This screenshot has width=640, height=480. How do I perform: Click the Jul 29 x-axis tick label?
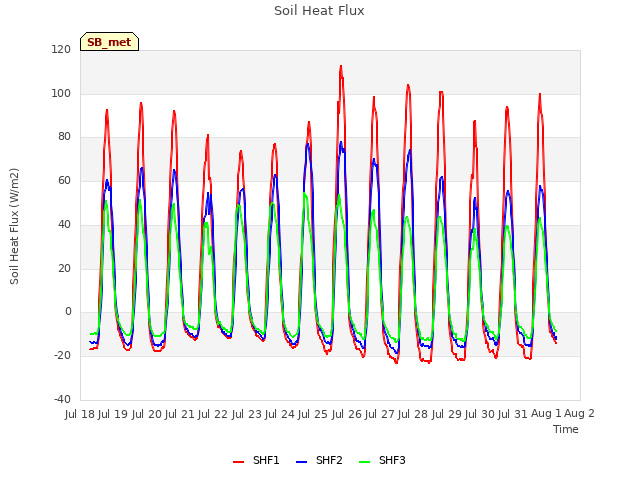click(447, 414)
